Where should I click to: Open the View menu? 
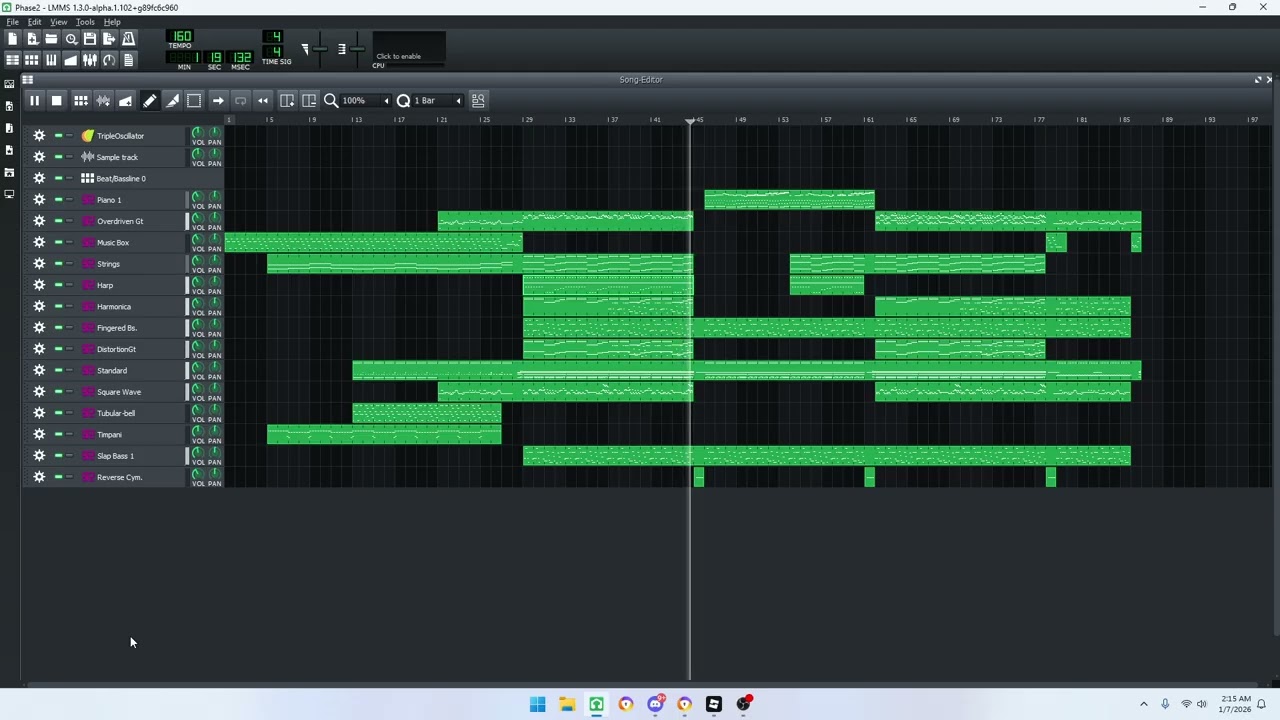pos(59,22)
